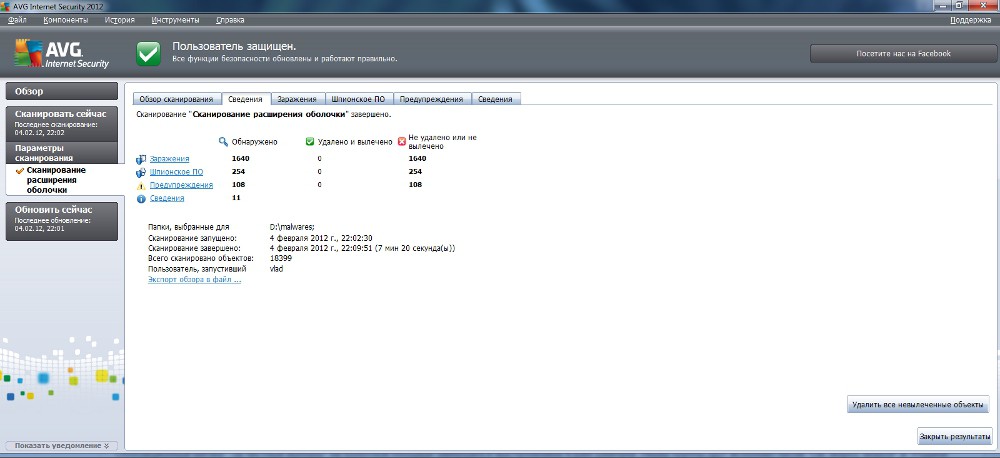Expand the Показать уведомление notification panel
This screenshot has height=458, width=1000.
(62, 445)
